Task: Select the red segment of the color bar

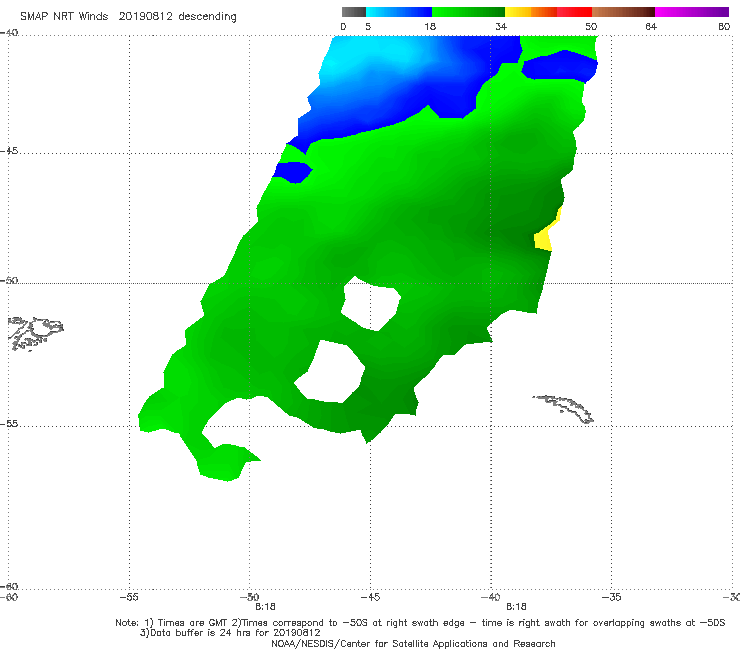Action: [x=574, y=12]
